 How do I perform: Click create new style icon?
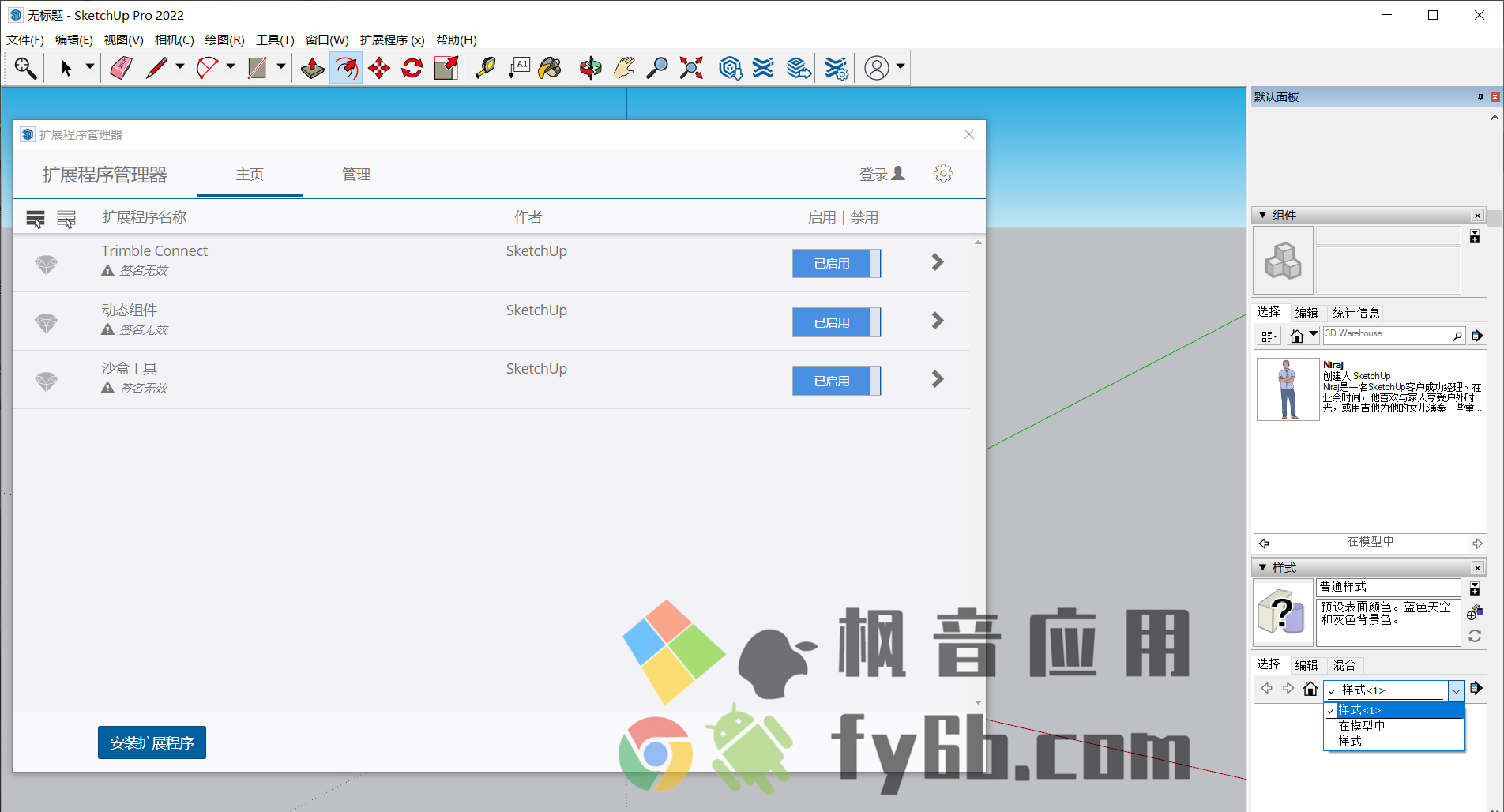coord(1475,612)
